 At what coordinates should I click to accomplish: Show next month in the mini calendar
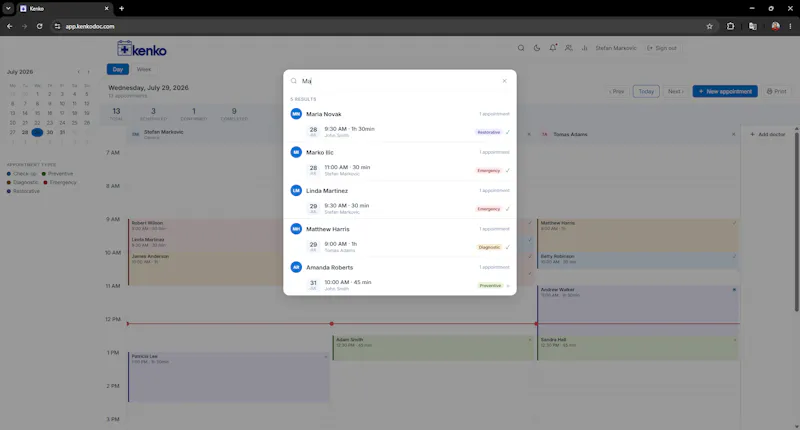88,72
